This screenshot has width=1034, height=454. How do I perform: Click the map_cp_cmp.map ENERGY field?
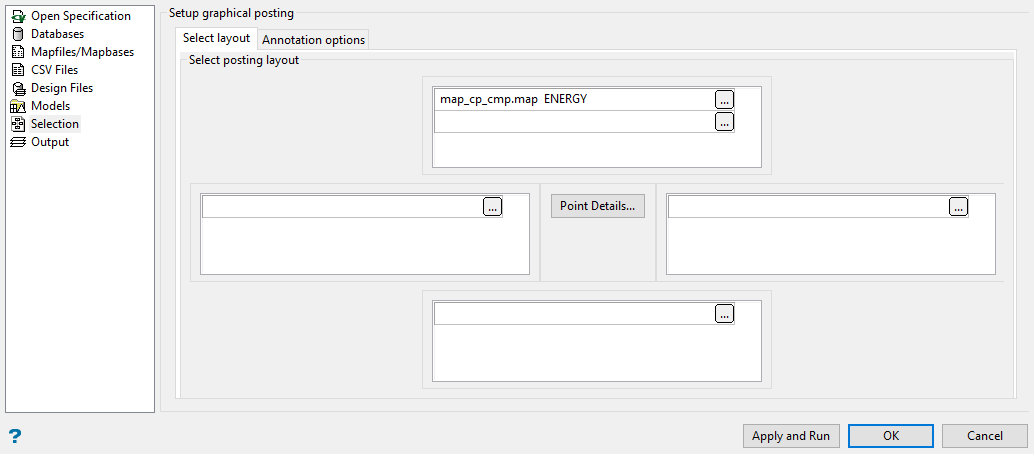tap(574, 100)
